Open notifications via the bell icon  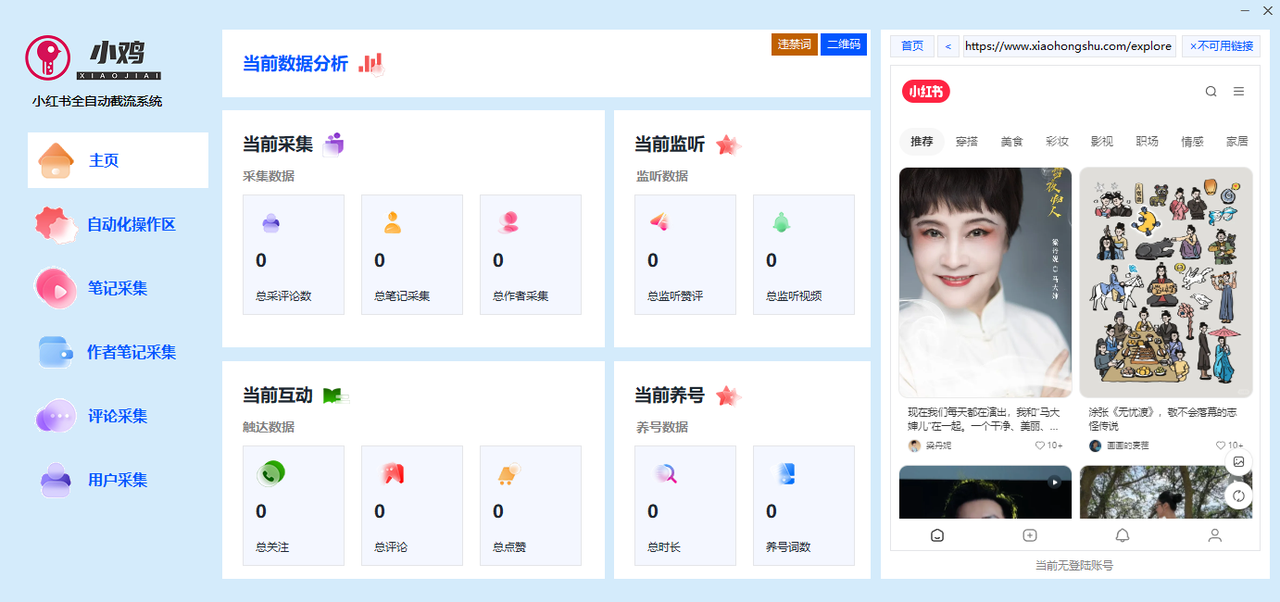(x=1122, y=535)
